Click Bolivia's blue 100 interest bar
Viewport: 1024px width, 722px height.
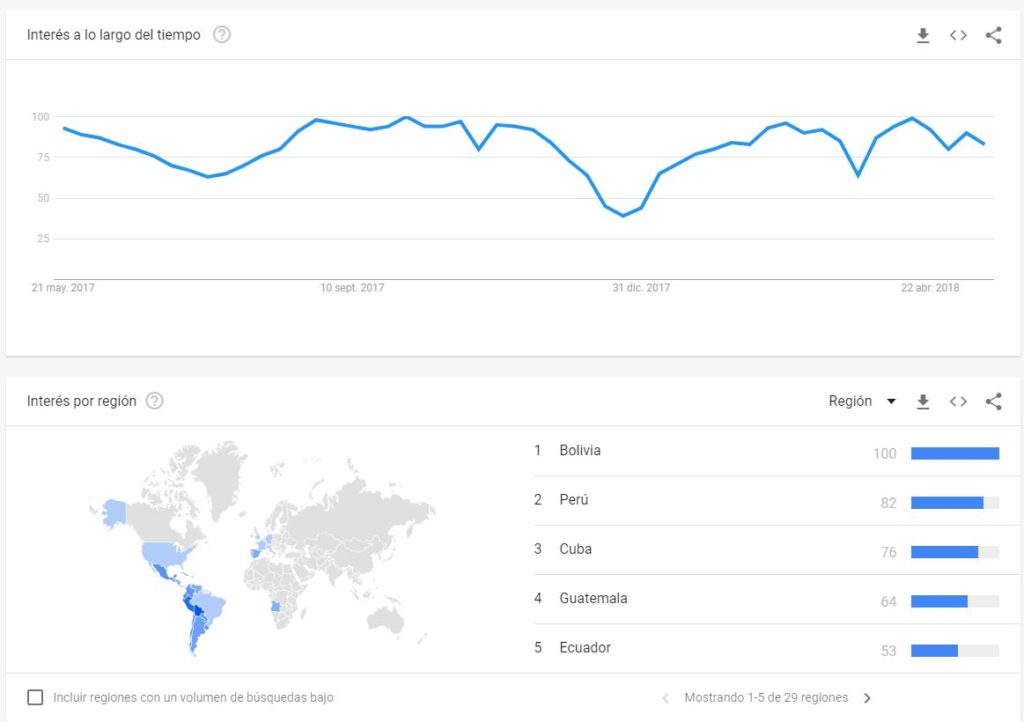click(955, 453)
